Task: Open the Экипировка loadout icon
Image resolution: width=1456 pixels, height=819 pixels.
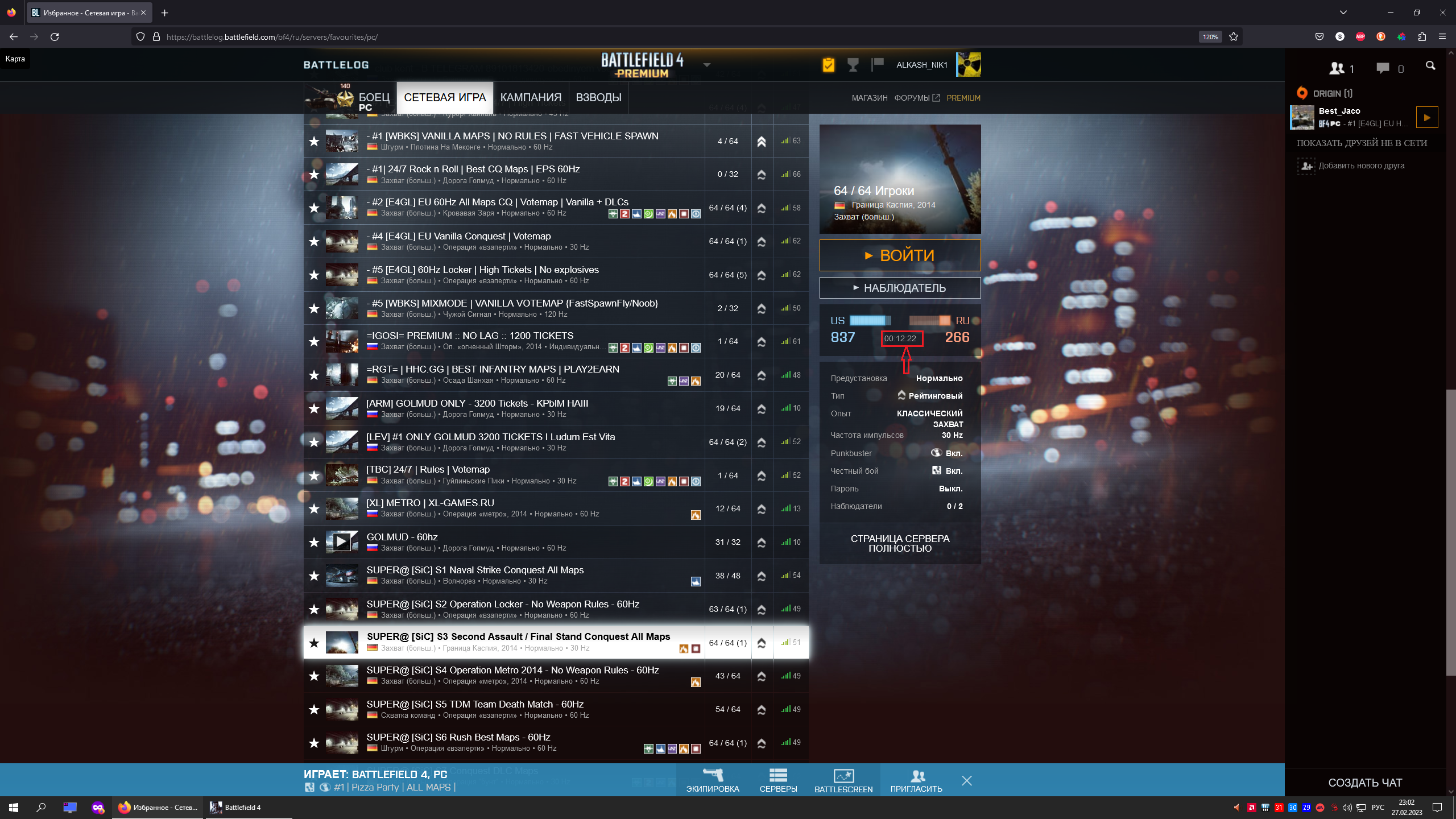Action: click(x=713, y=780)
